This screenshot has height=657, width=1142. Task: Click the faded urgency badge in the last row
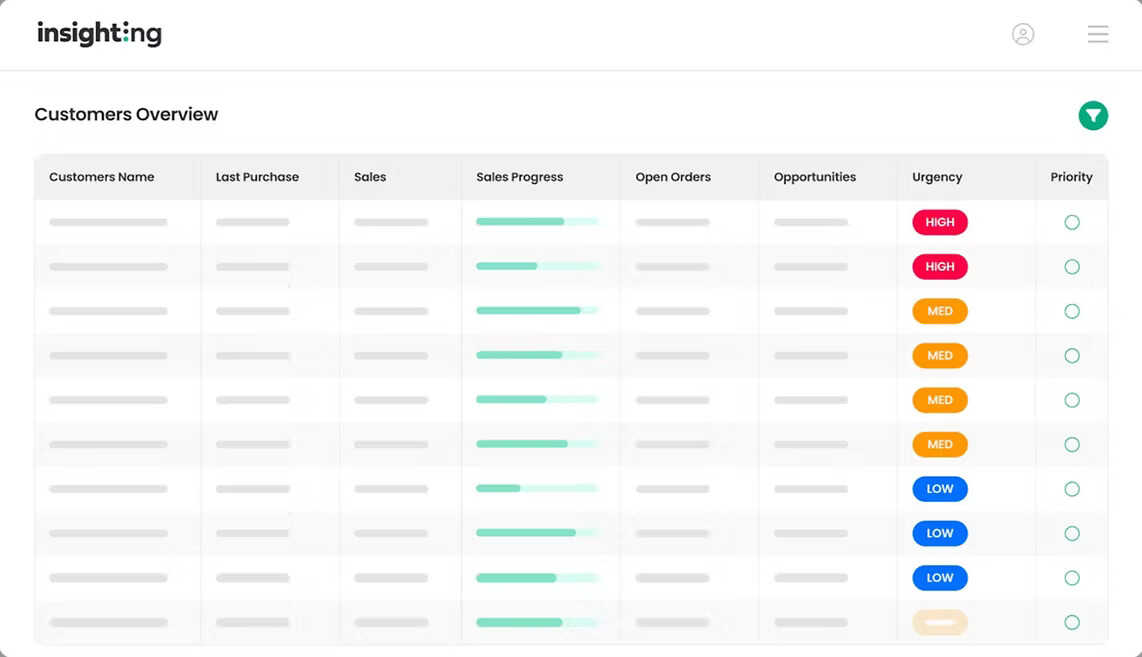coord(939,622)
